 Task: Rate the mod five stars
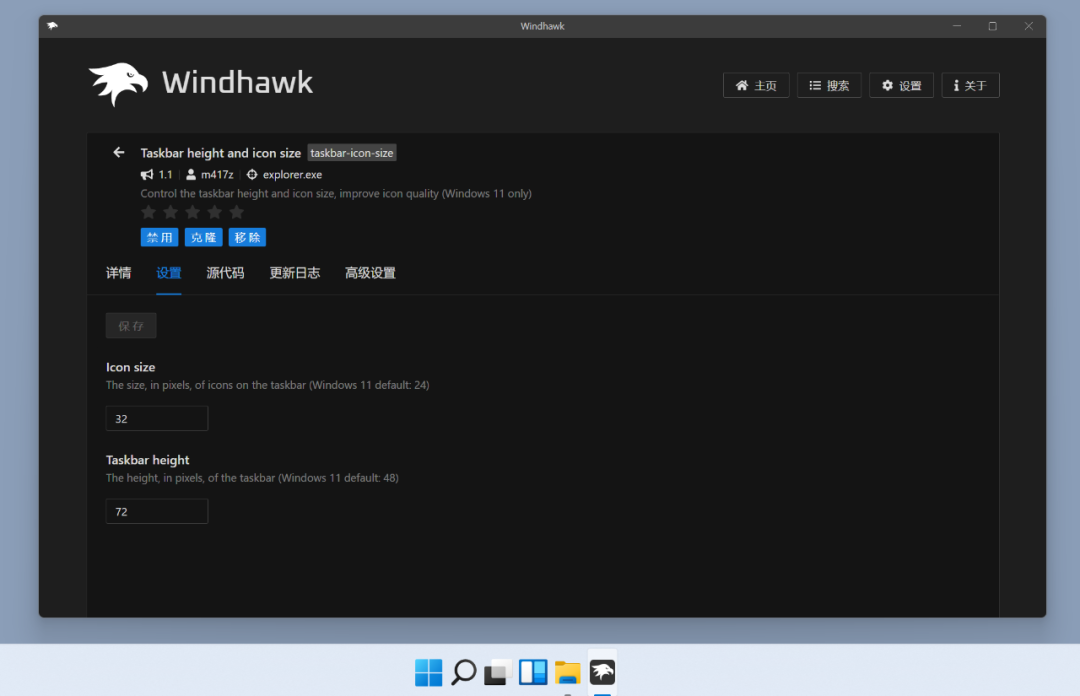coord(236,212)
